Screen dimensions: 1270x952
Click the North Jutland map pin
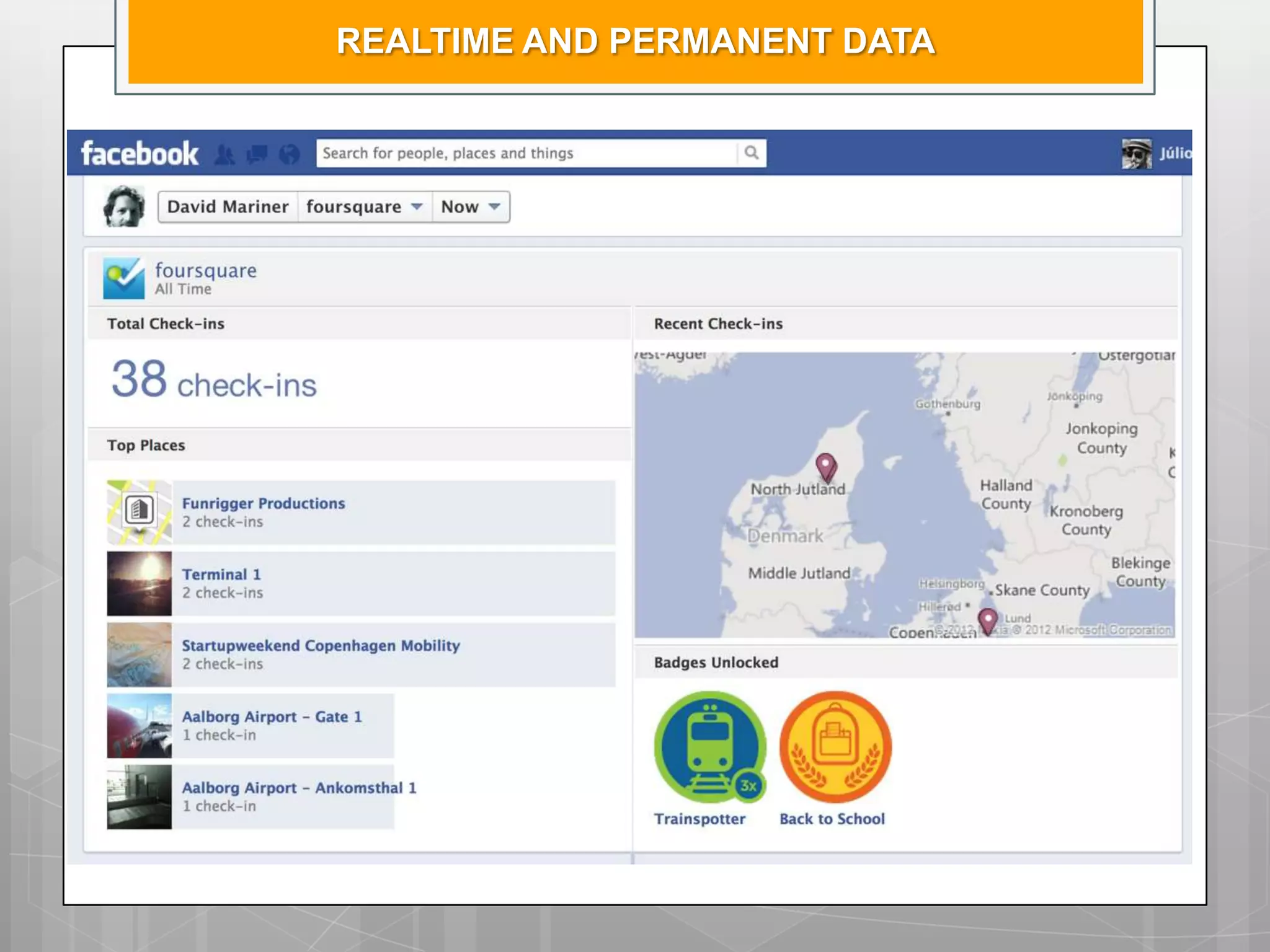825,467
